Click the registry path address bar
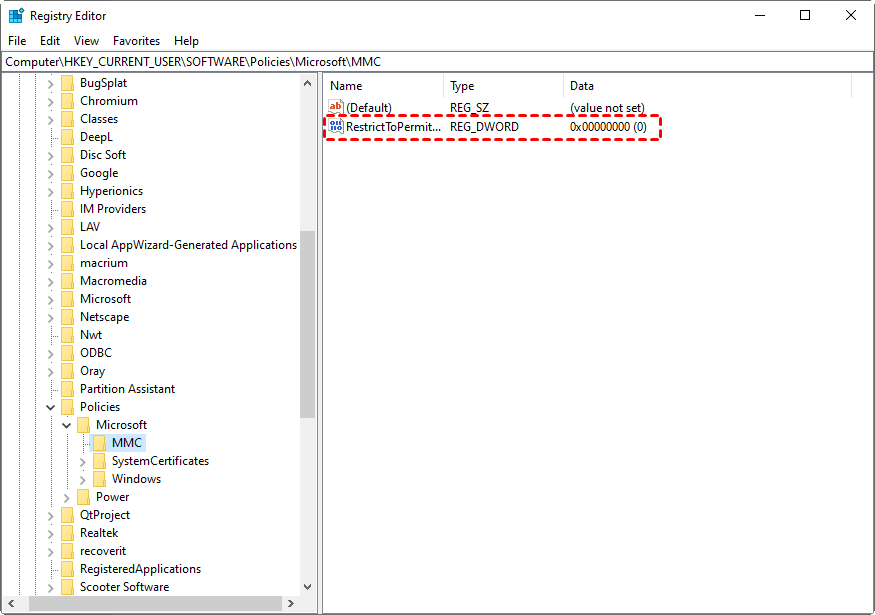The image size is (875, 615). pos(437,62)
